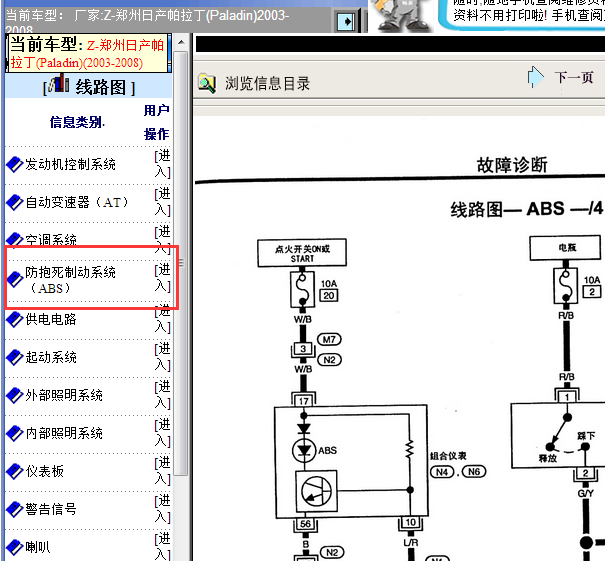Click the 用户操作 column header
Image resolution: width=605 pixels, height=561 pixels.
coord(156,122)
